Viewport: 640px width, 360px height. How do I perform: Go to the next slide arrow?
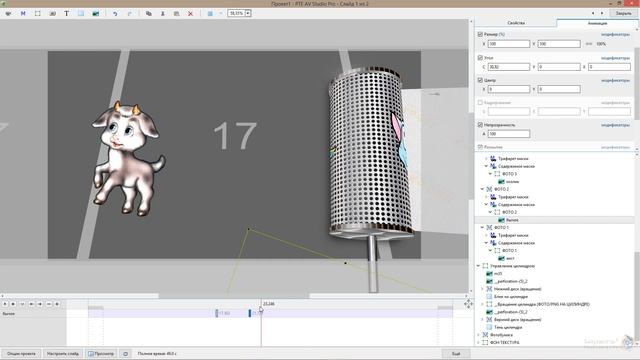click(602, 13)
